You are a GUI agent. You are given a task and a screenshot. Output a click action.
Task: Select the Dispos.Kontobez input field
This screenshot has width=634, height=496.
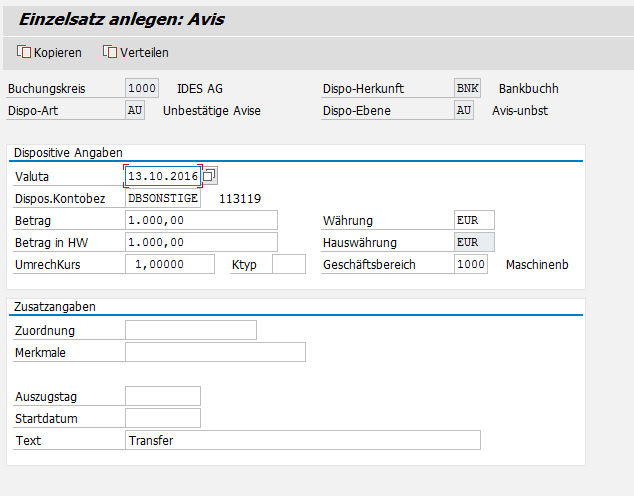(162, 198)
